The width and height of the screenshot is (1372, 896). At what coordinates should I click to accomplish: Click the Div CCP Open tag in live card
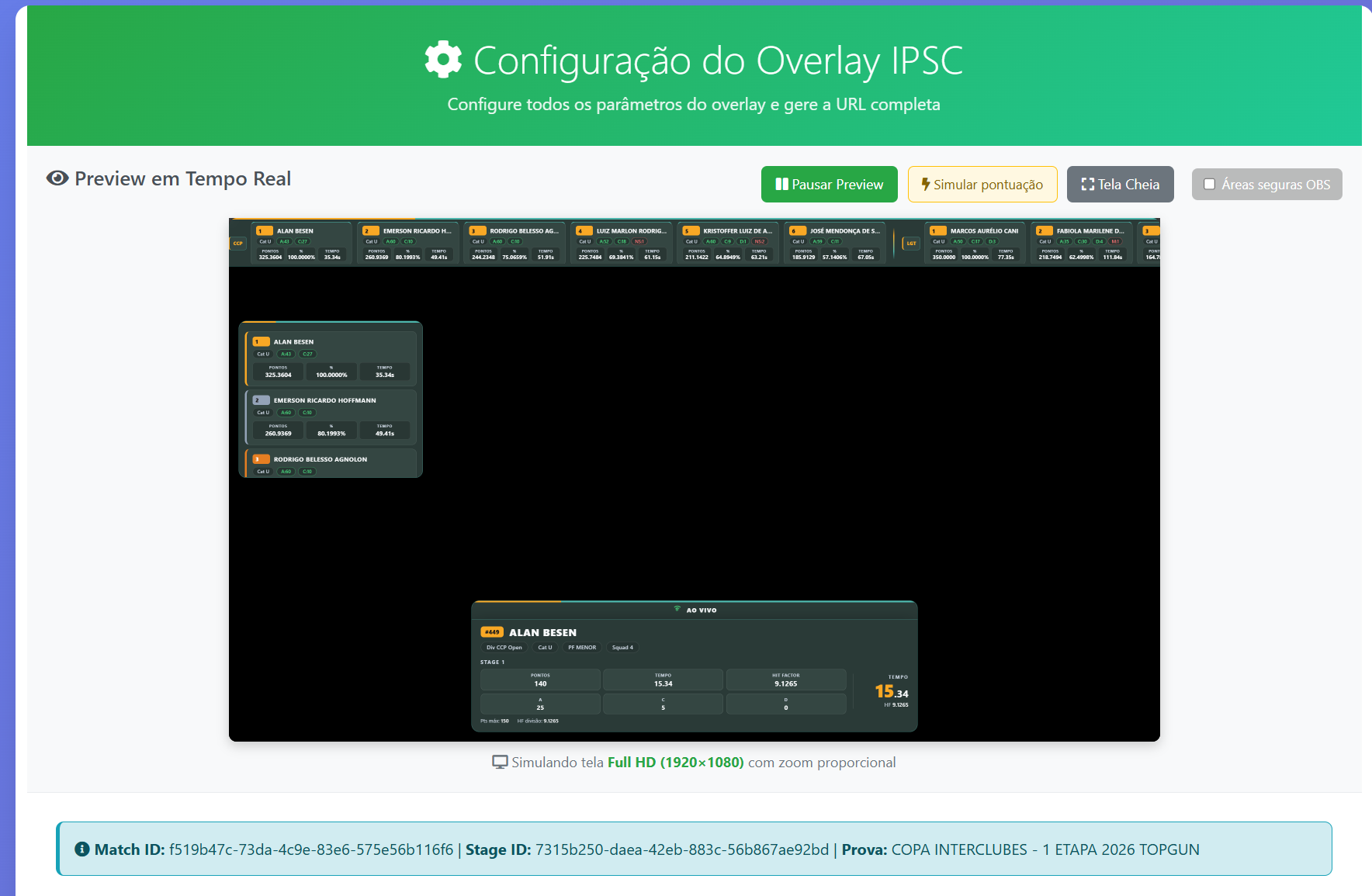[x=504, y=648]
